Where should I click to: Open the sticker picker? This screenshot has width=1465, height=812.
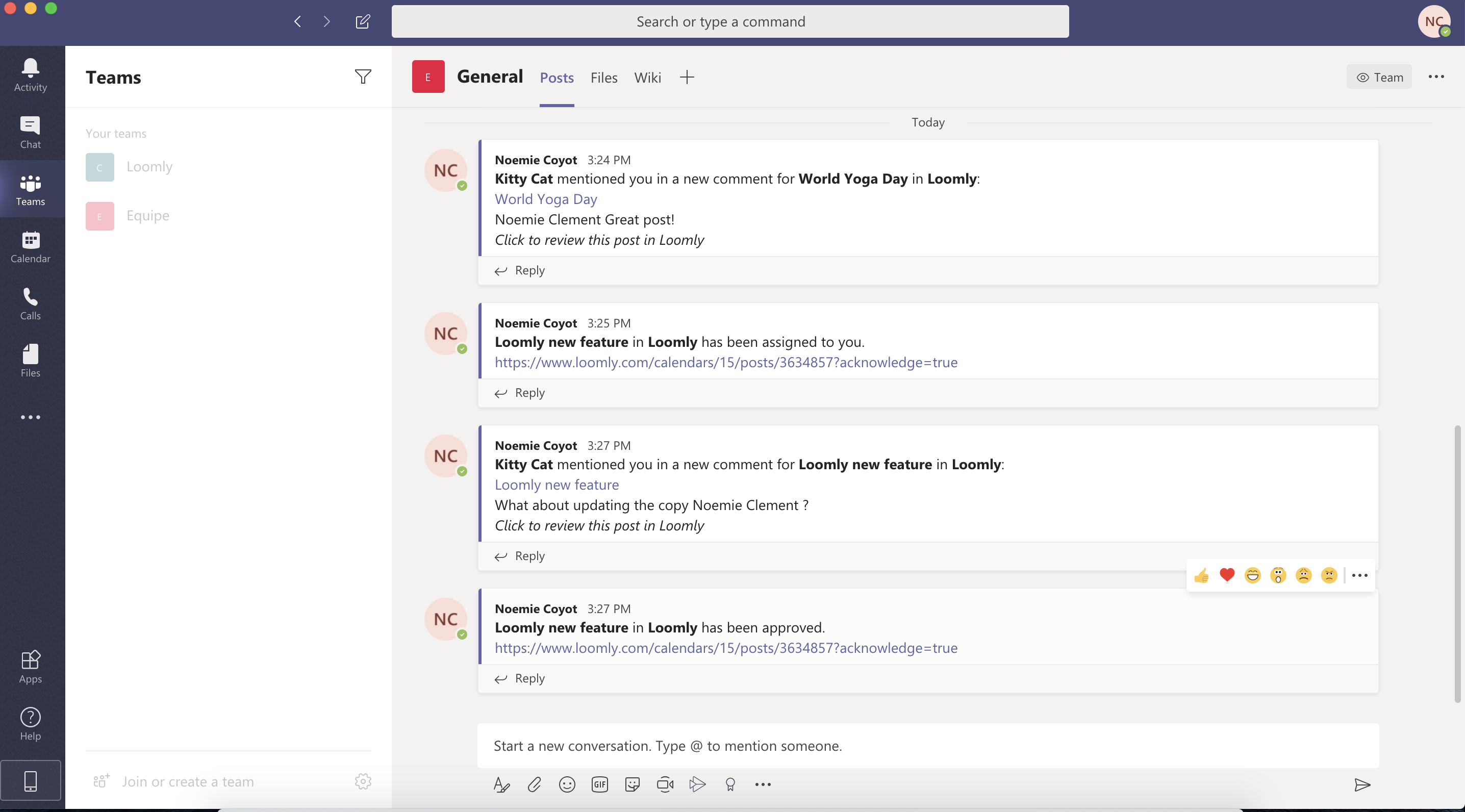coord(632,784)
